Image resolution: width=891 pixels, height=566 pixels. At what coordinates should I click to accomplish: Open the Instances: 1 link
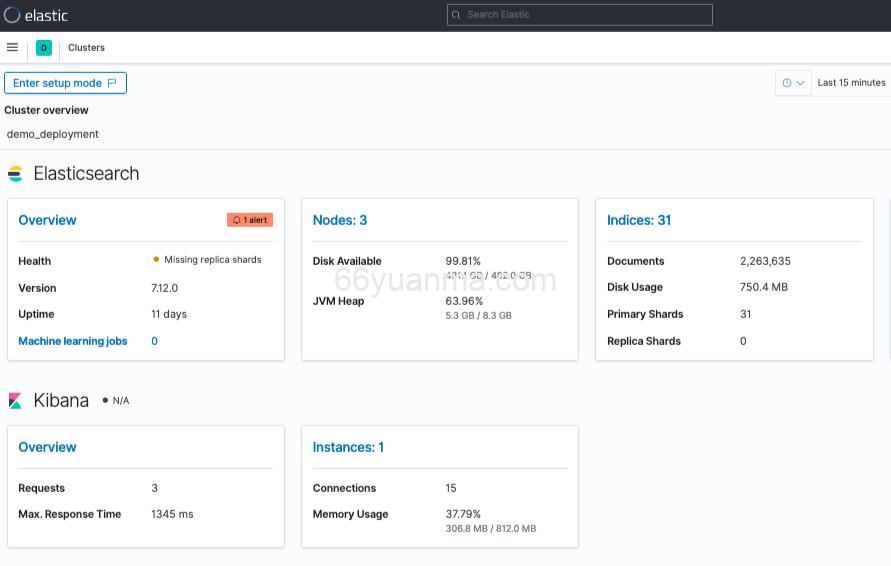(x=348, y=447)
